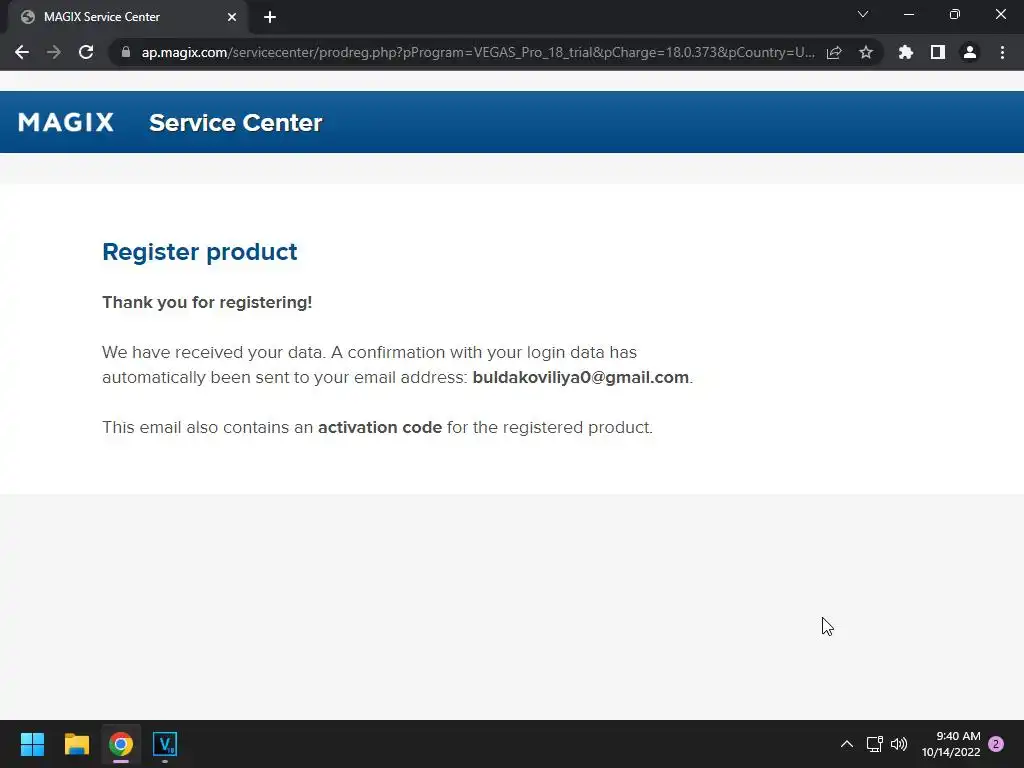The height and width of the screenshot is (768, 1024).
Task: Click the bold activation code text
Action: click(380, 427)
